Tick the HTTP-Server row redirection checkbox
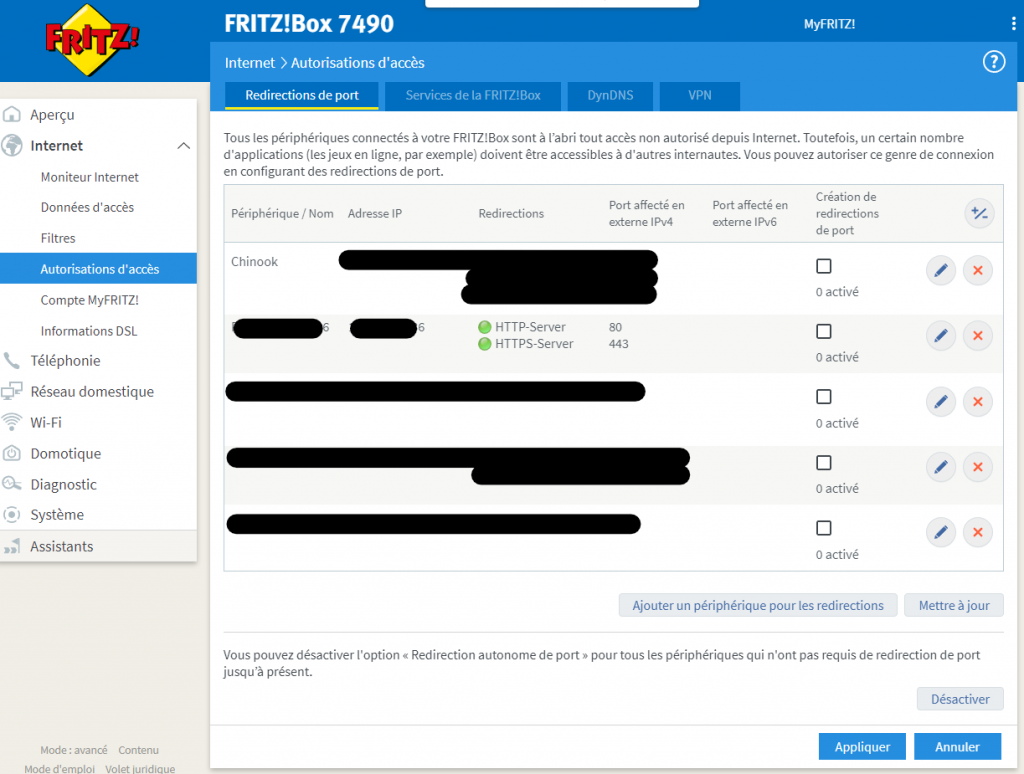 click(824, 331)
